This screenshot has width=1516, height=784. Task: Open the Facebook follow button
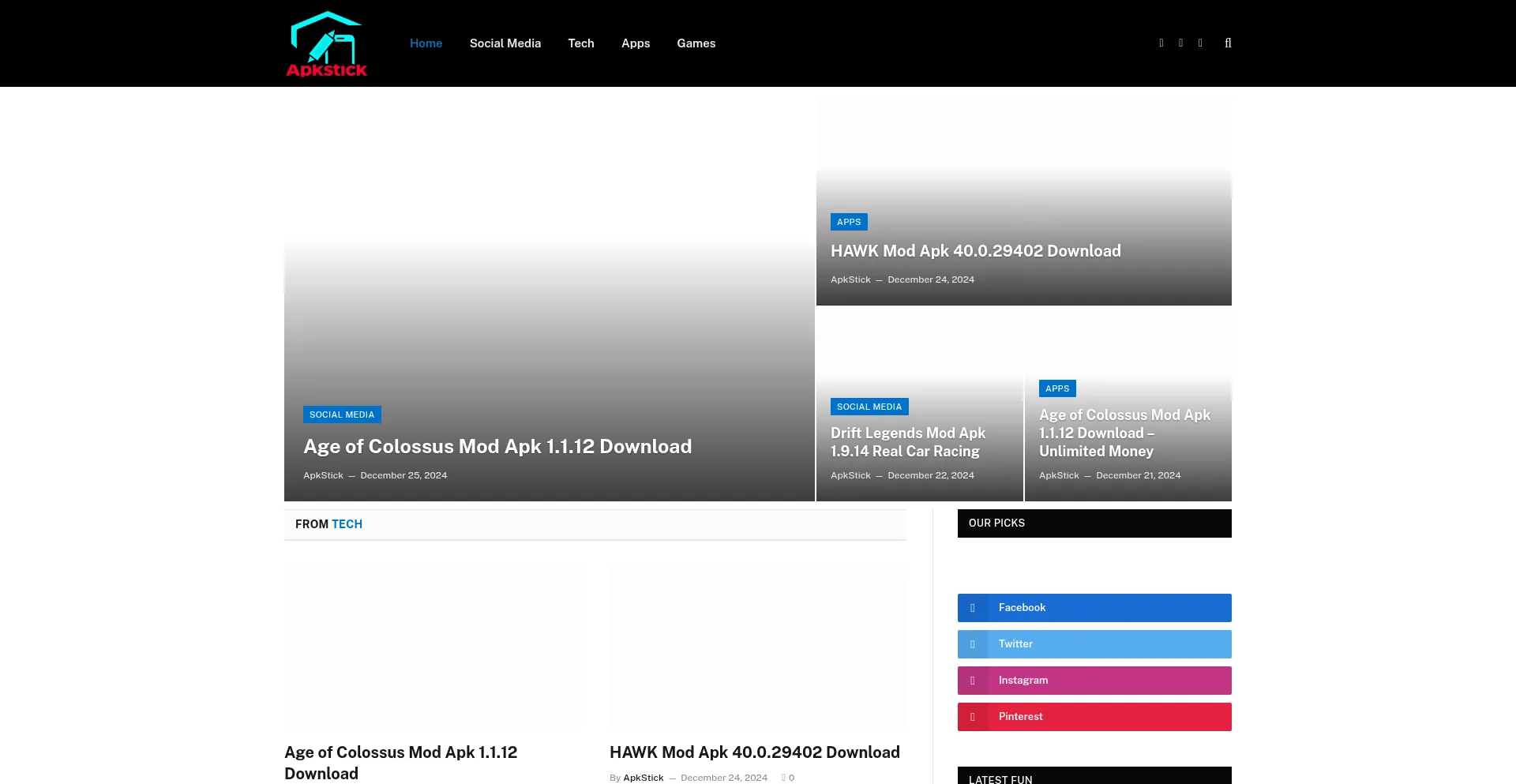pyautogui.click(x=1094, y=608)
